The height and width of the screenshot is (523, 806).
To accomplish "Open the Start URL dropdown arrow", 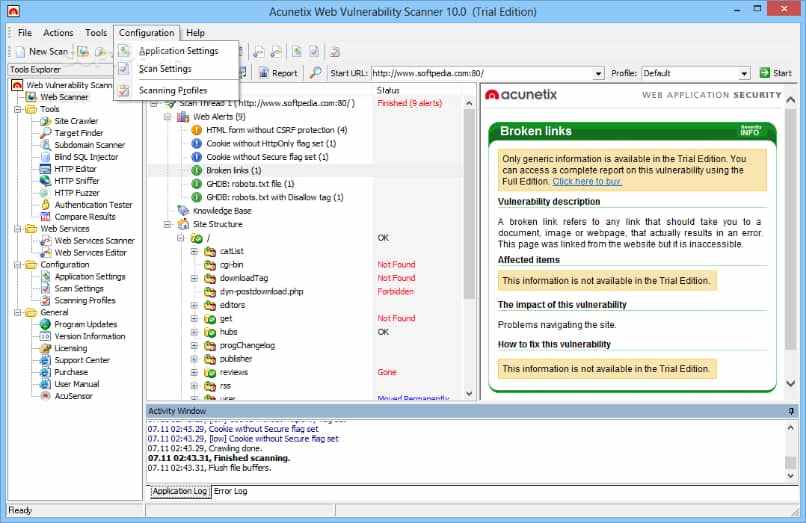I will (598, 74).
